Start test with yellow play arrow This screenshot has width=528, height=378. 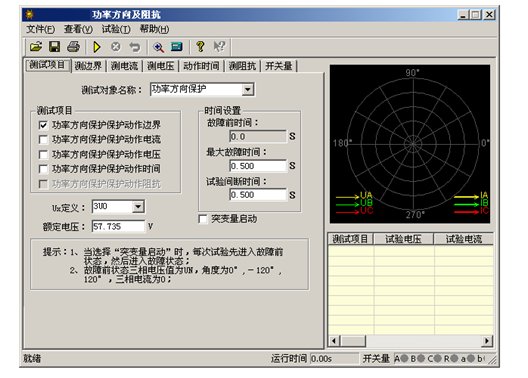97,46
